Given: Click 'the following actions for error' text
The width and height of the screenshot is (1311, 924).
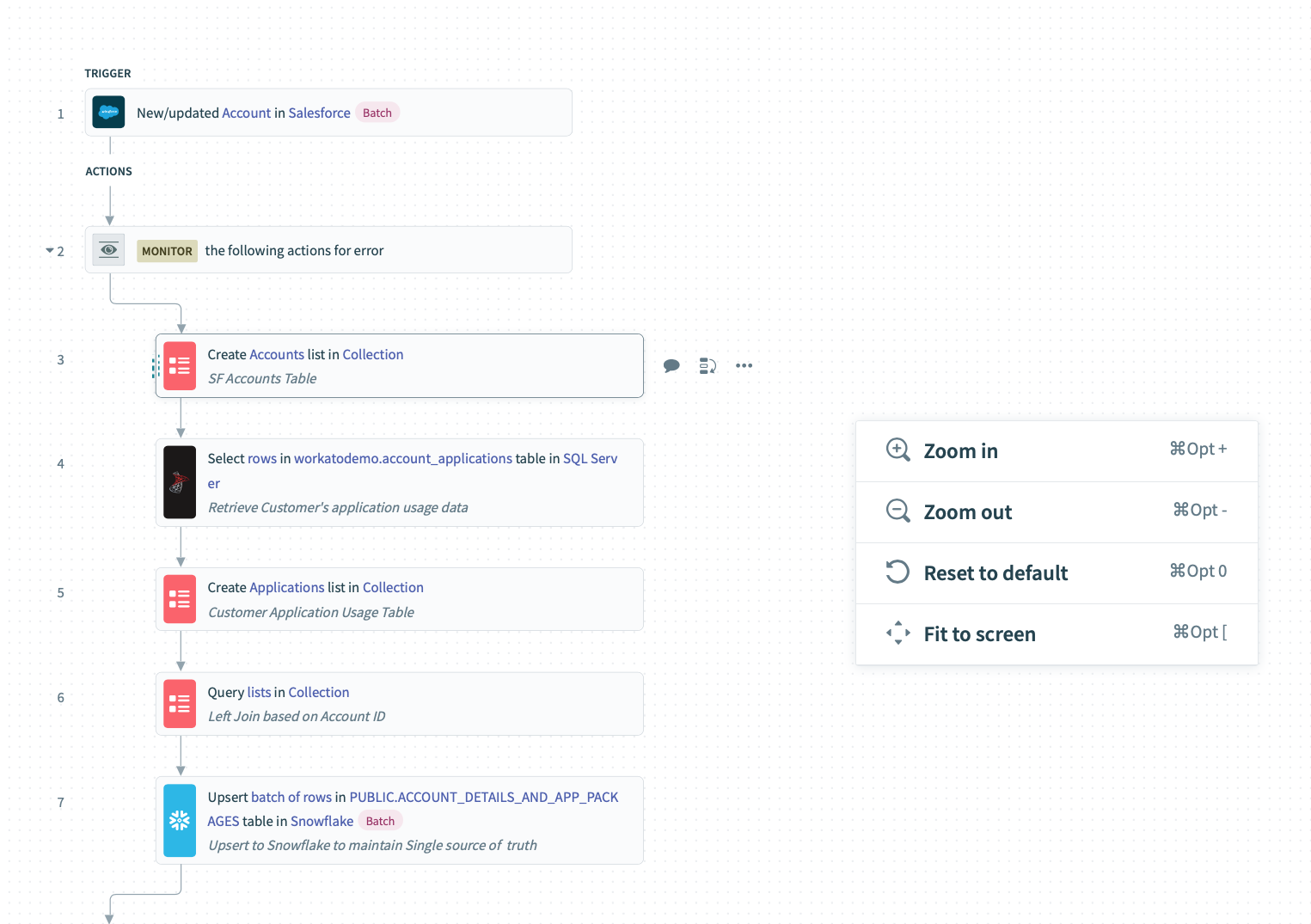Looking at the screenshot, I should click(x=294, y=250).
